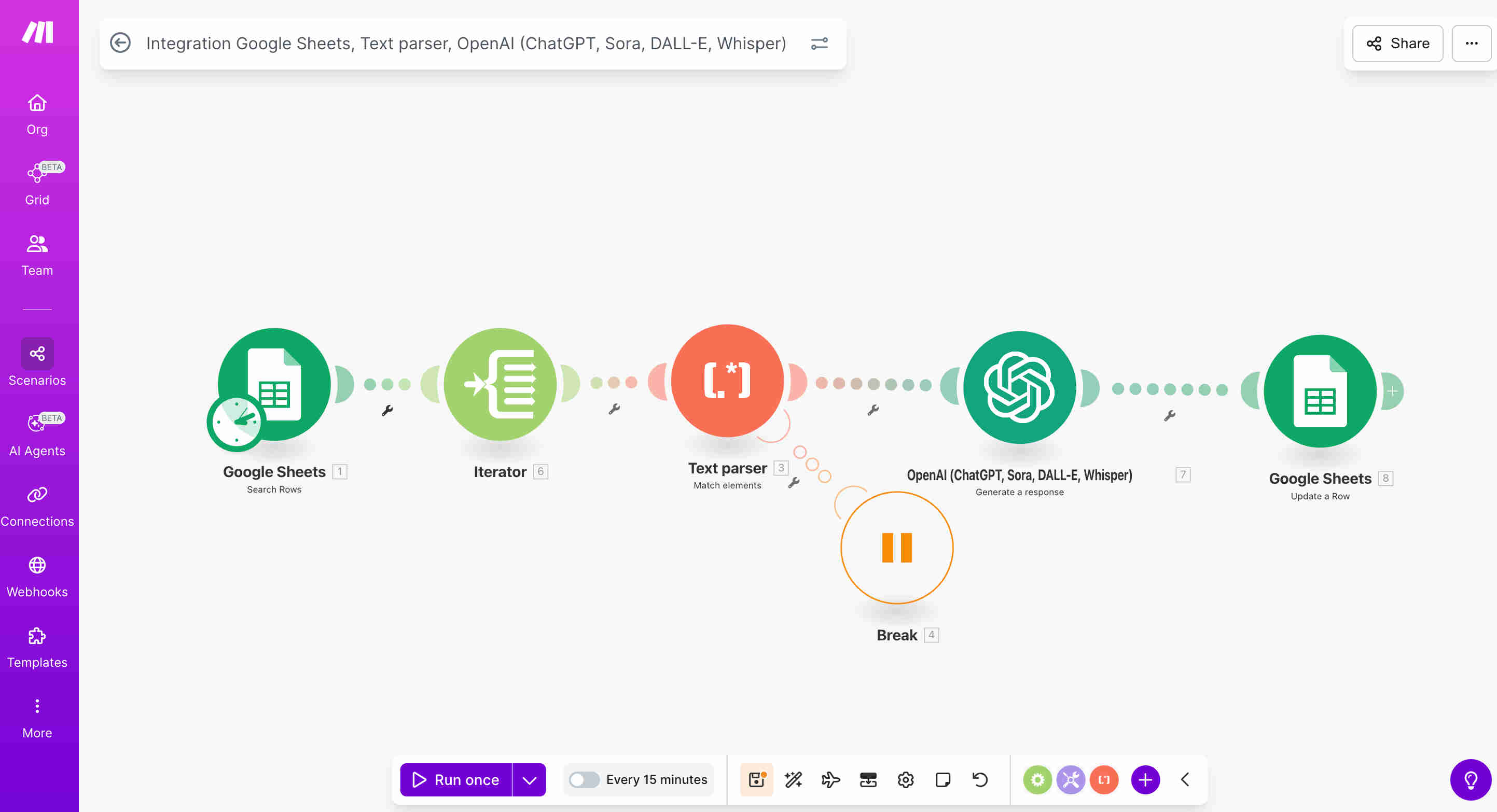Viewport: 1497px width, 812px height.
Task: Open the OpenAI Generate a response module
Action: 1019,387
